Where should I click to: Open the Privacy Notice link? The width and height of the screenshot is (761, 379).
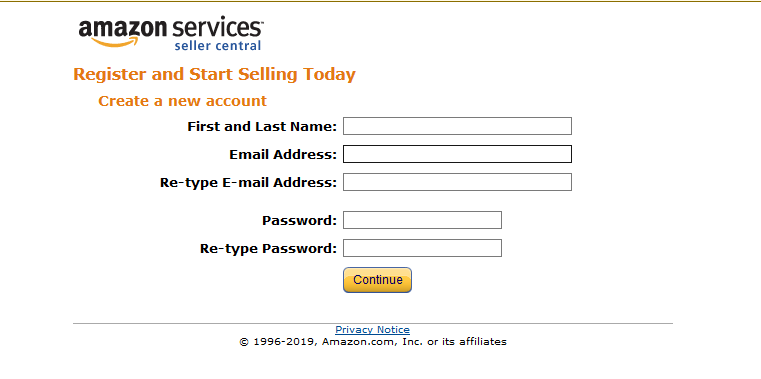pos(372,330)
